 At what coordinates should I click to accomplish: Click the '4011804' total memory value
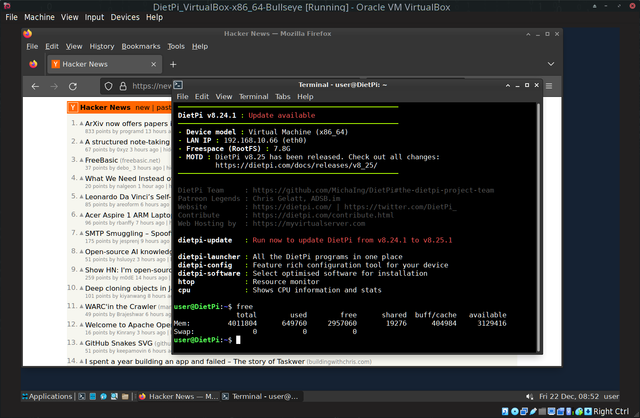coord(242,323)
